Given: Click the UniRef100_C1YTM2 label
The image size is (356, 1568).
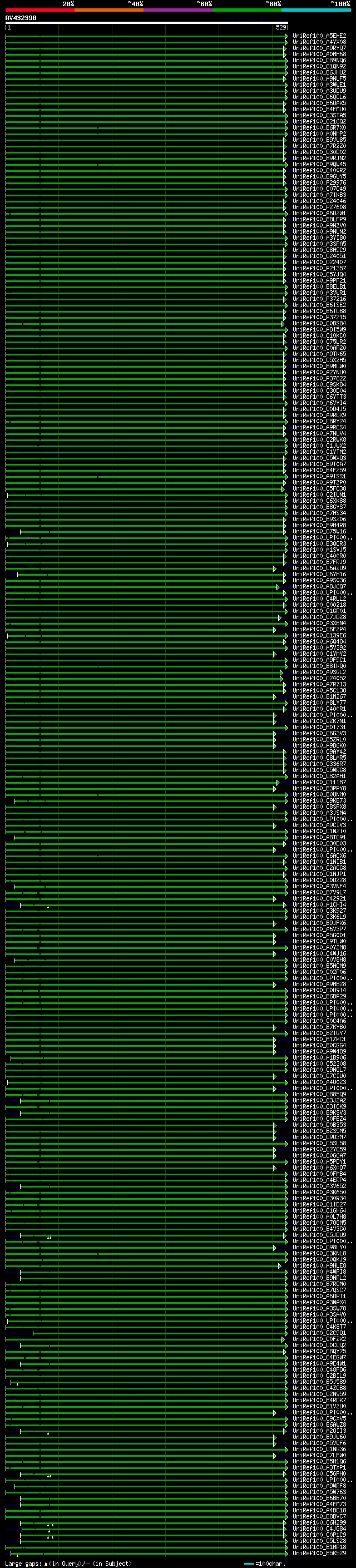Looking at the screenshot, I should coord(319,452).
